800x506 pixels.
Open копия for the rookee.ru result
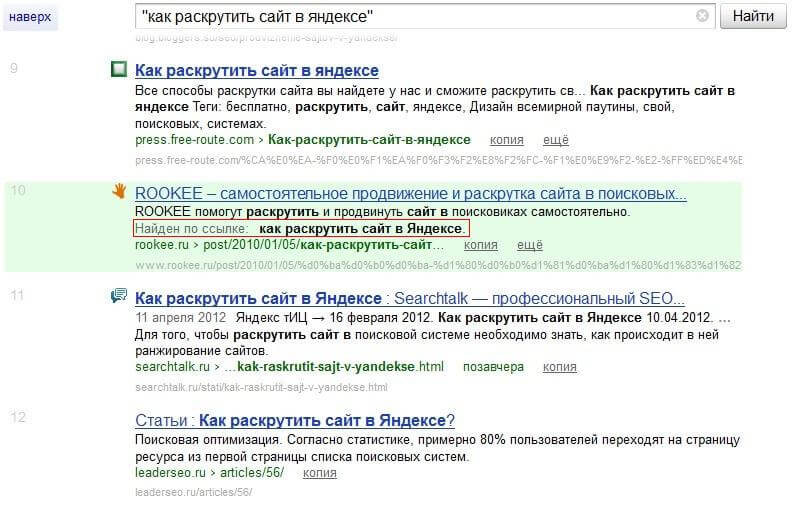coord(507,244)
